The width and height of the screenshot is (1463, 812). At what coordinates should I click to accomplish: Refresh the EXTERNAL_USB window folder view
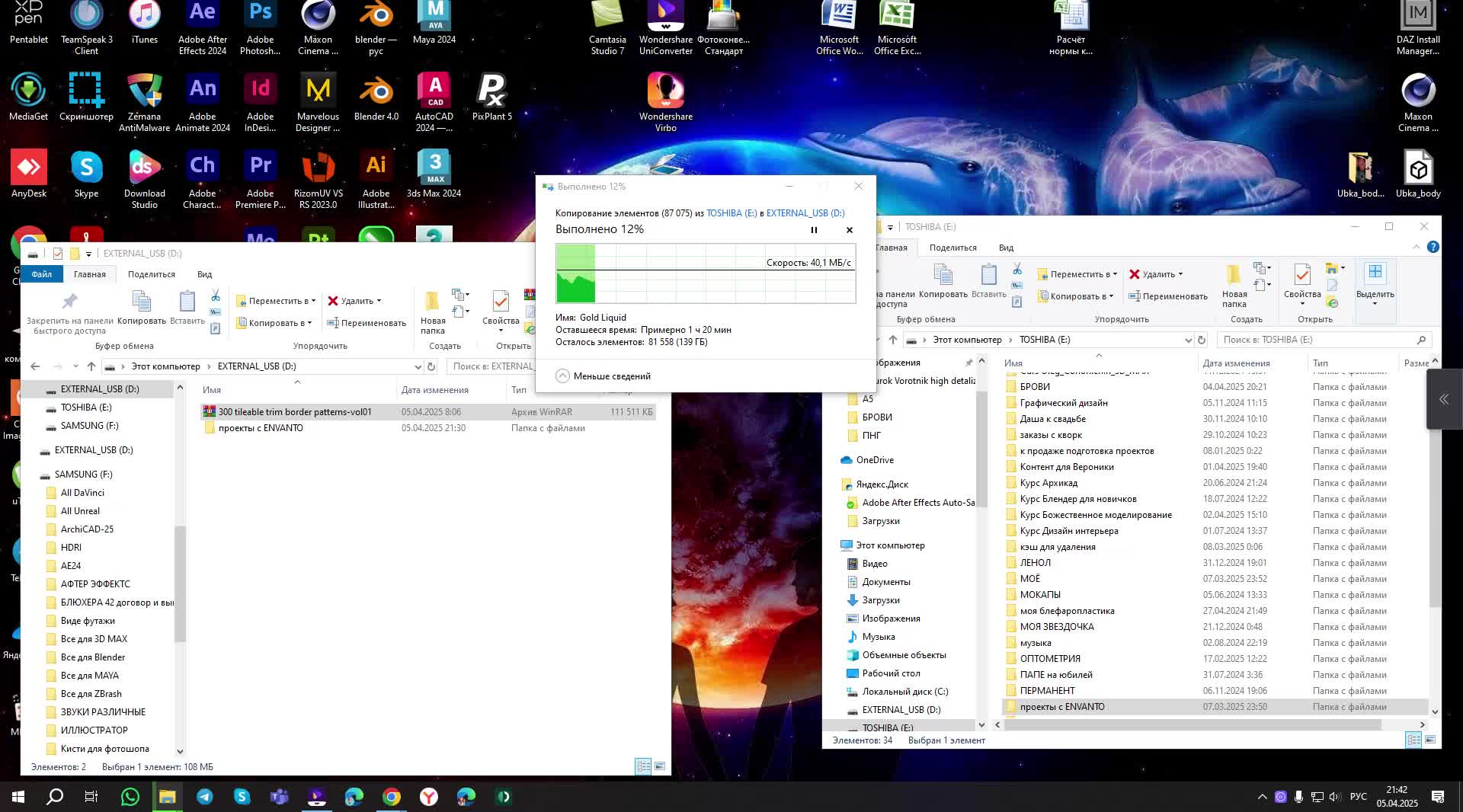431,366
